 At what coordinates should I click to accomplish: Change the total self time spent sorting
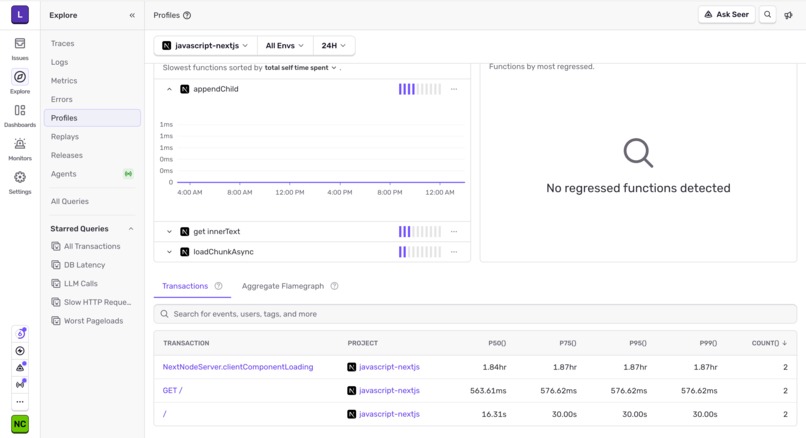(x=300, y=67)
